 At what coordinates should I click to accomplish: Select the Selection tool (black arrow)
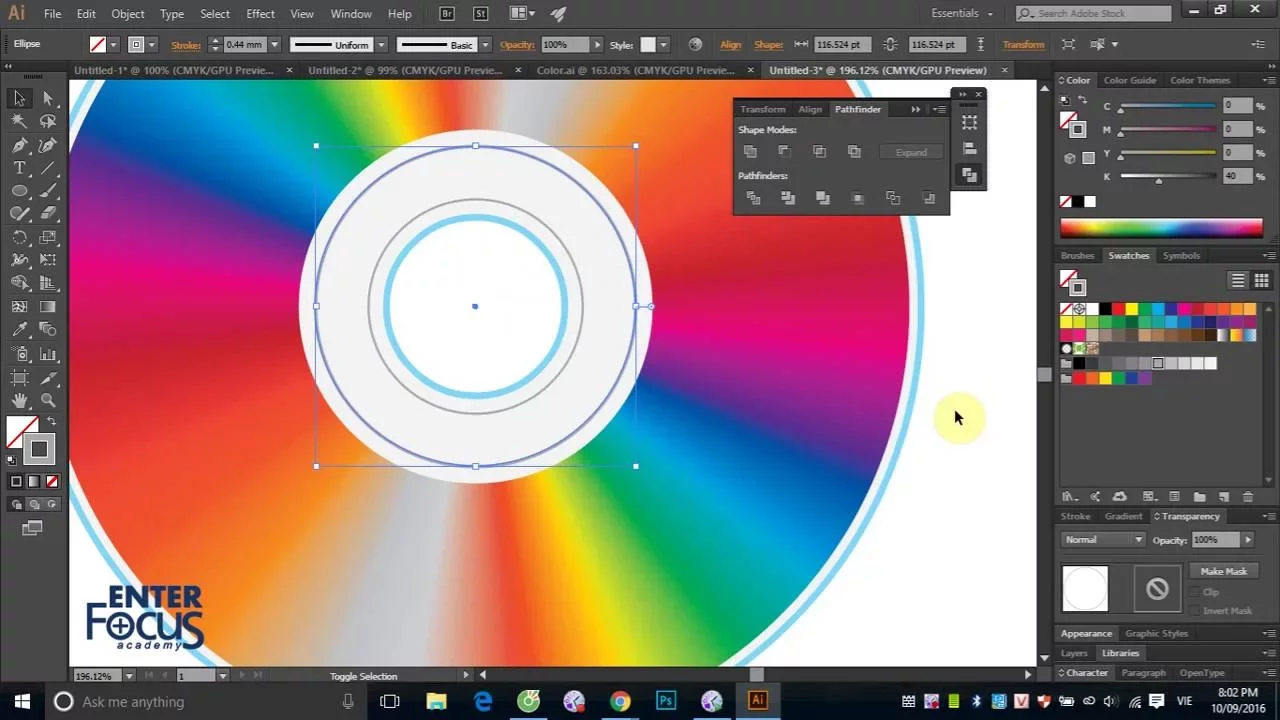(x=19, y=98)
